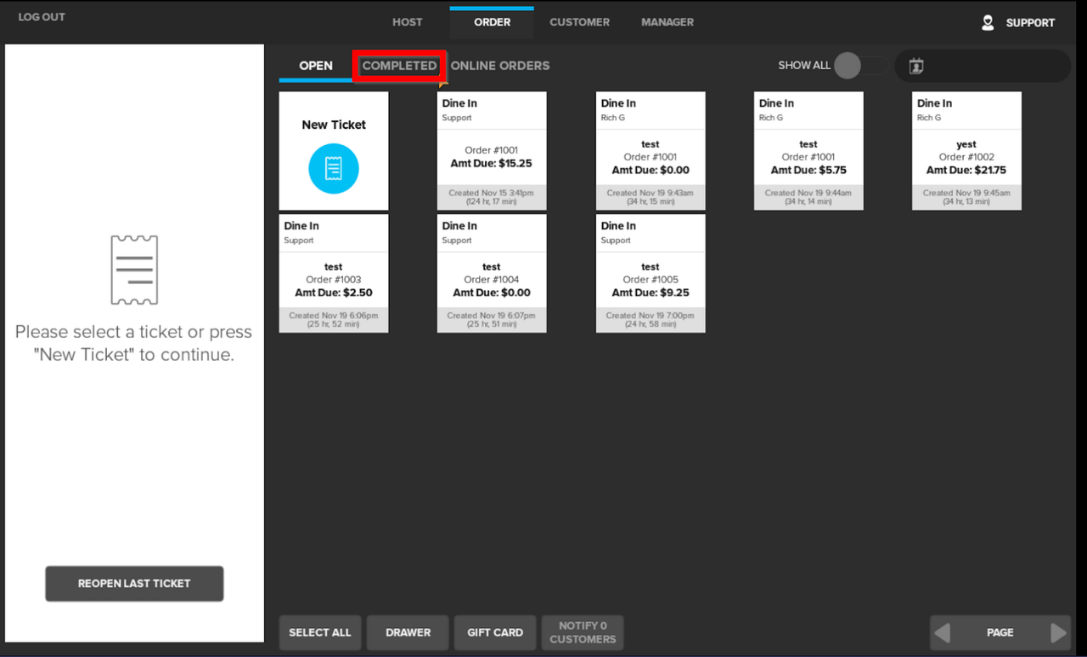This screenshot has height=657, width=1087.
Task: Open the calendar date picker icon
Action: coord(916,66)
